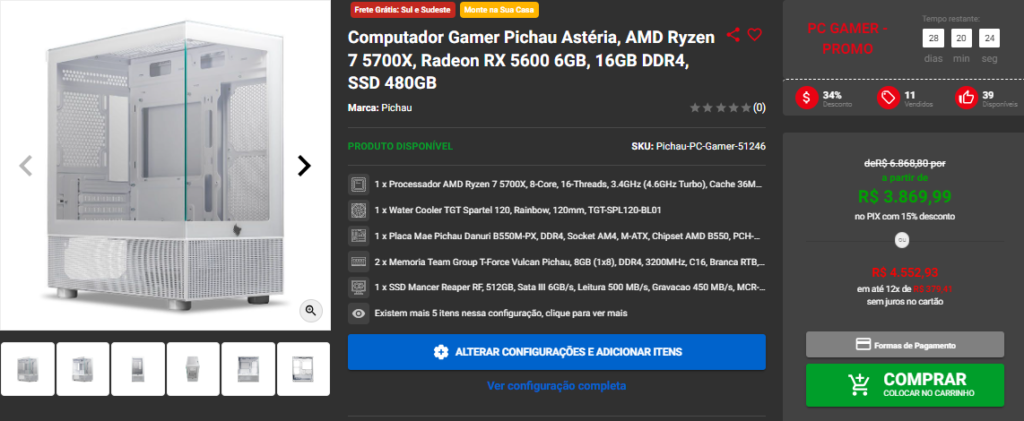
Task: Share this product via share icon
Action: (x=733, y=35)
